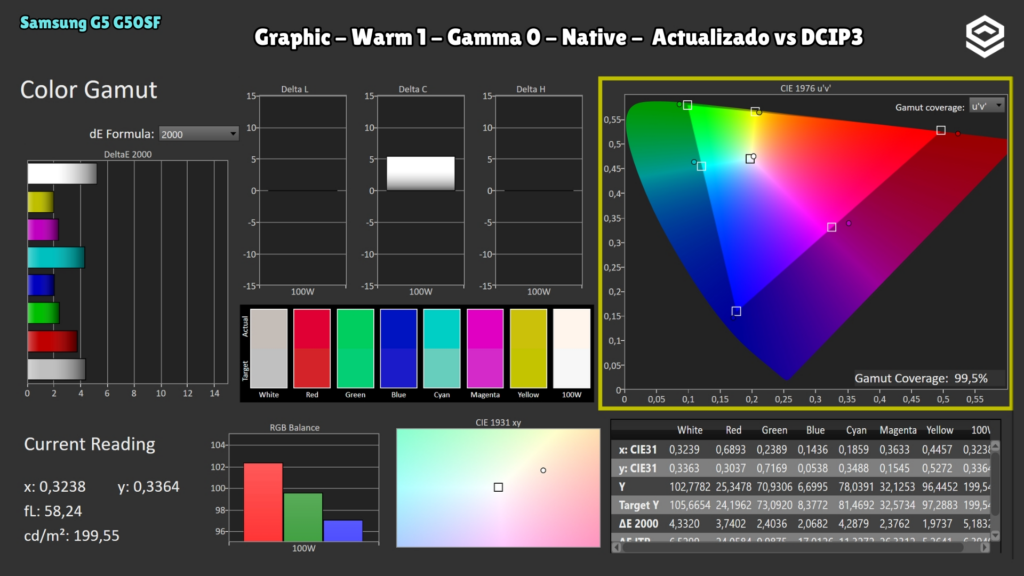Select the White actual/target color swatch
This screenshot has height=576, width=1024.
tap(269, 349)
